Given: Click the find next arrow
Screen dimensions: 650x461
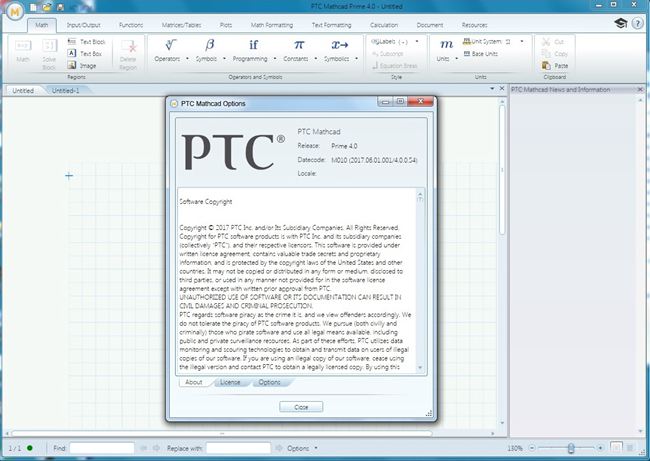Looking at the screenshot, I should (x=156, y=448).
